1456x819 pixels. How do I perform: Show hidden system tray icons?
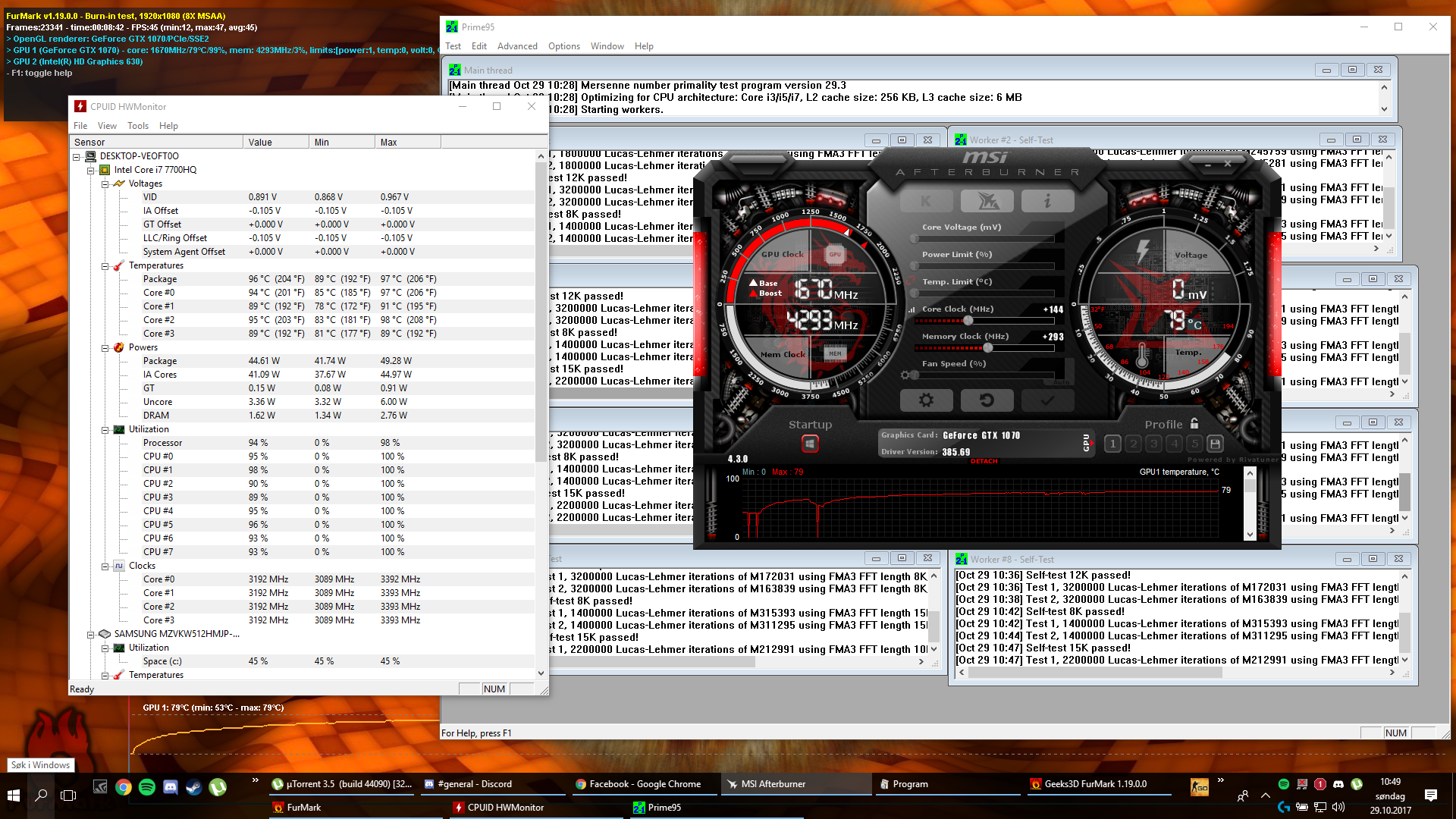point(1265,795)
